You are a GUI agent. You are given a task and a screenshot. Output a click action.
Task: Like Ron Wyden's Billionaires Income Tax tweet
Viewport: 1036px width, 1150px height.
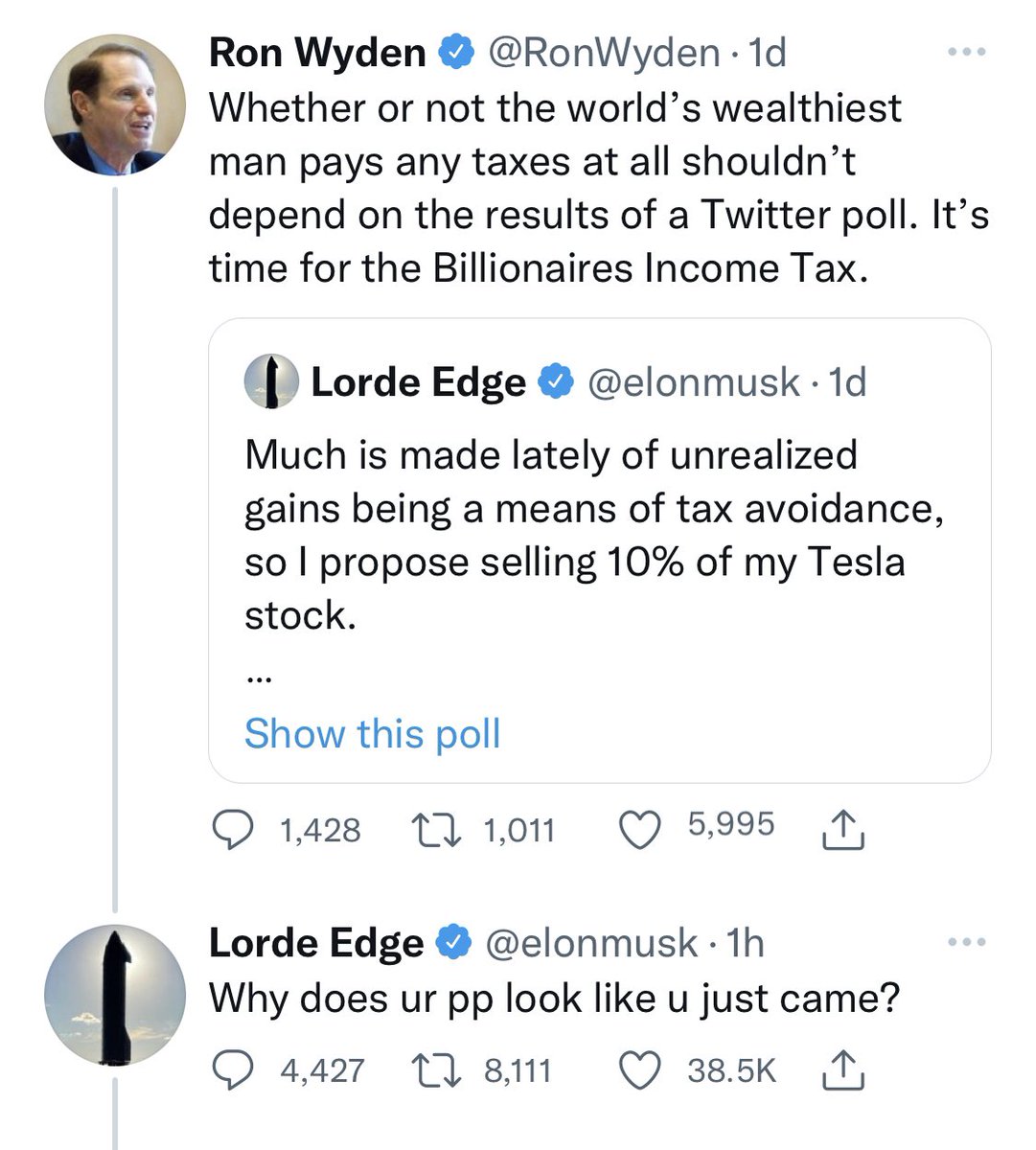pyautogui.click(x=642, y=830)
